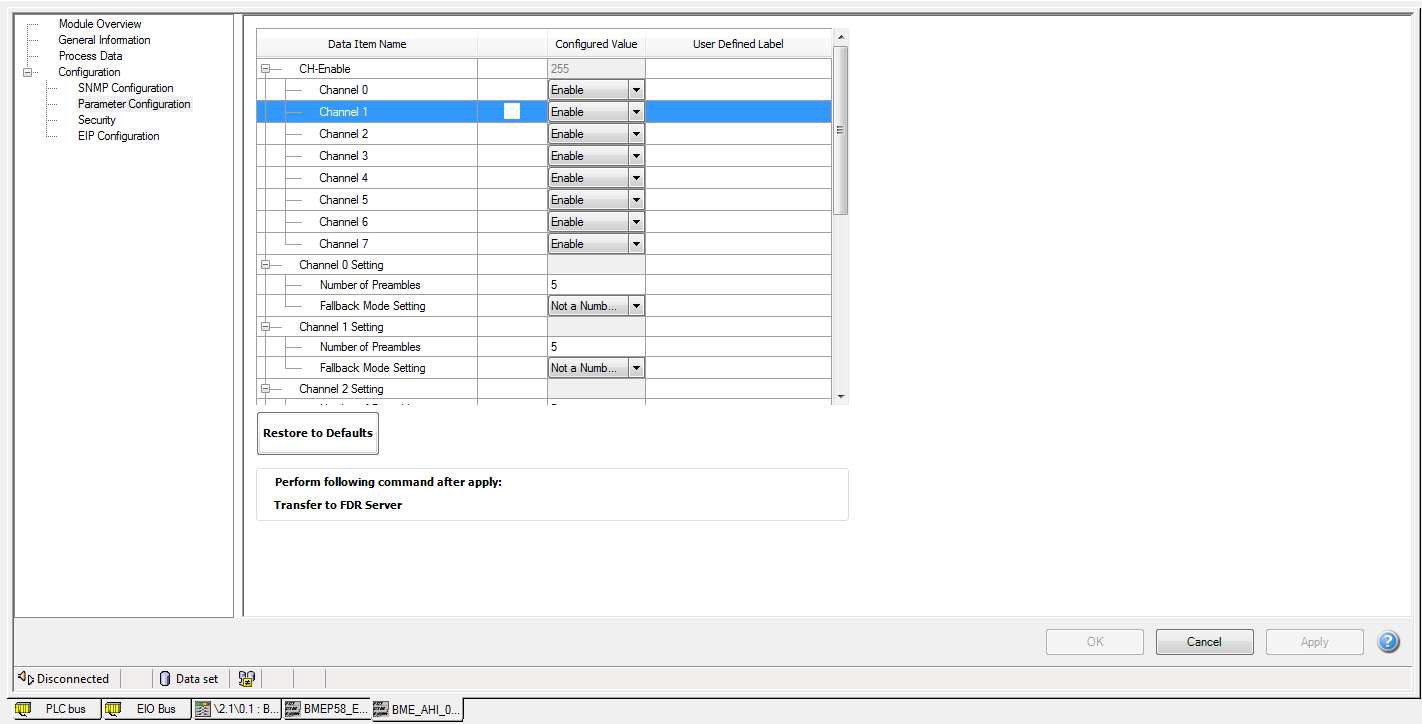Click the white marker box in Channel 1 row

[x=512, y=112]
